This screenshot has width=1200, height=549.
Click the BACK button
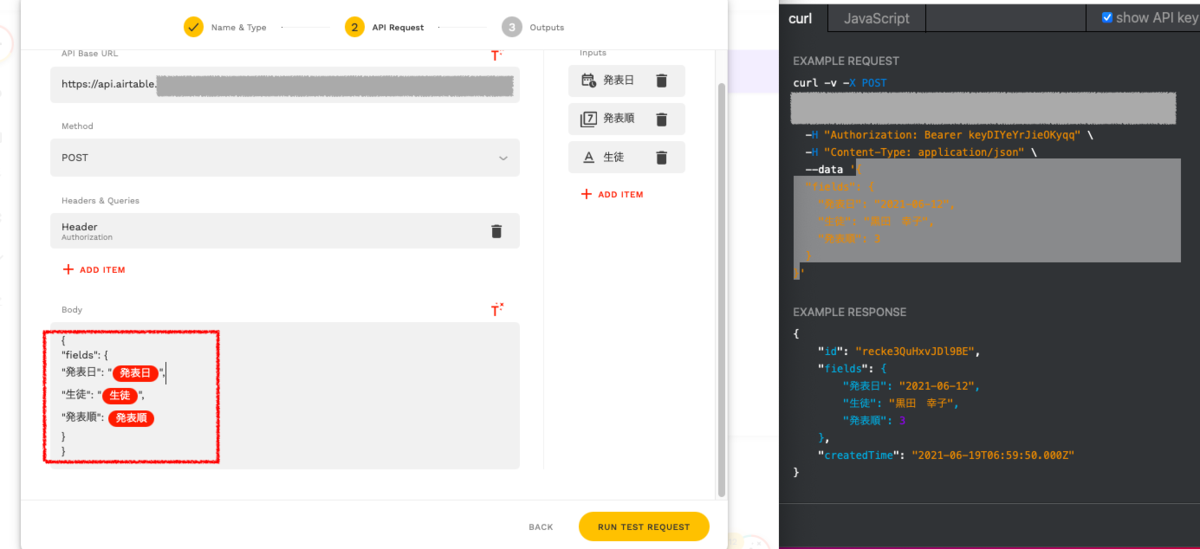541,527
